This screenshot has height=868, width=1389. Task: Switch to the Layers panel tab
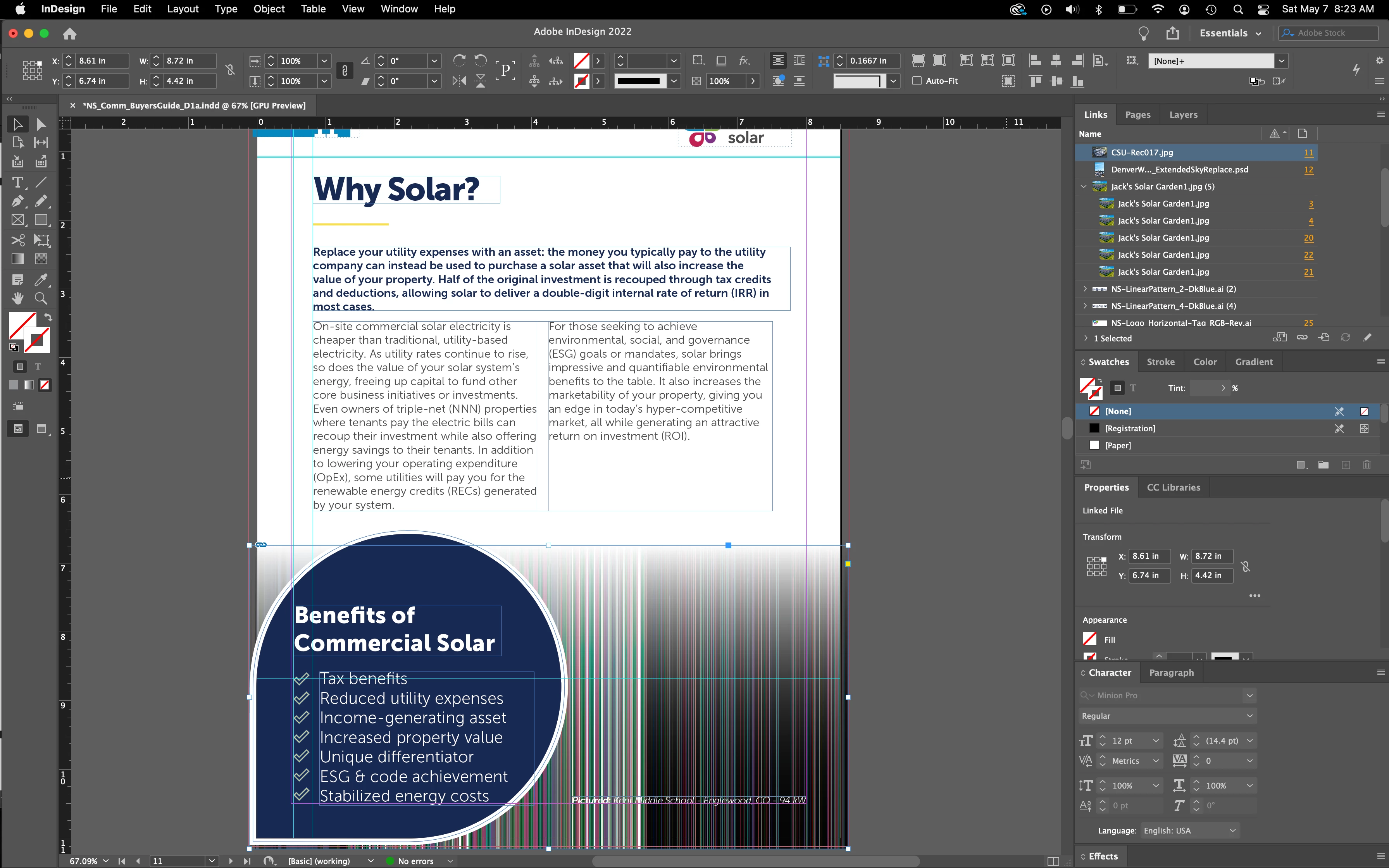pyautogui.click(x=1183, y=114)
